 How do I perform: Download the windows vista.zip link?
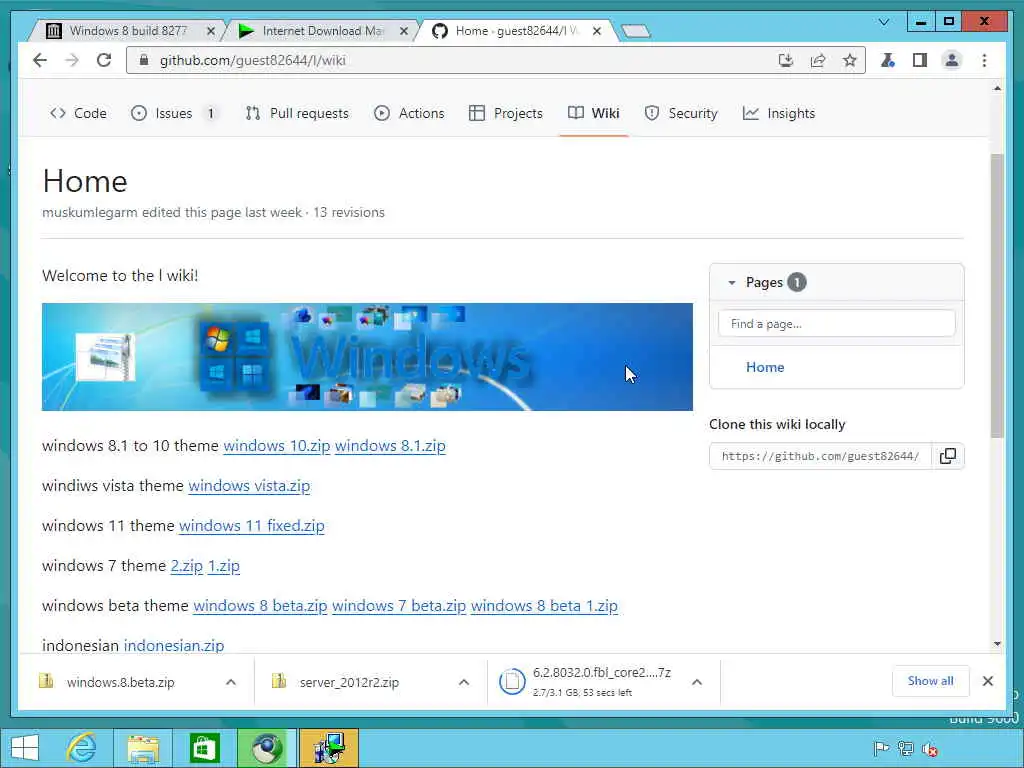coord(249,486)
